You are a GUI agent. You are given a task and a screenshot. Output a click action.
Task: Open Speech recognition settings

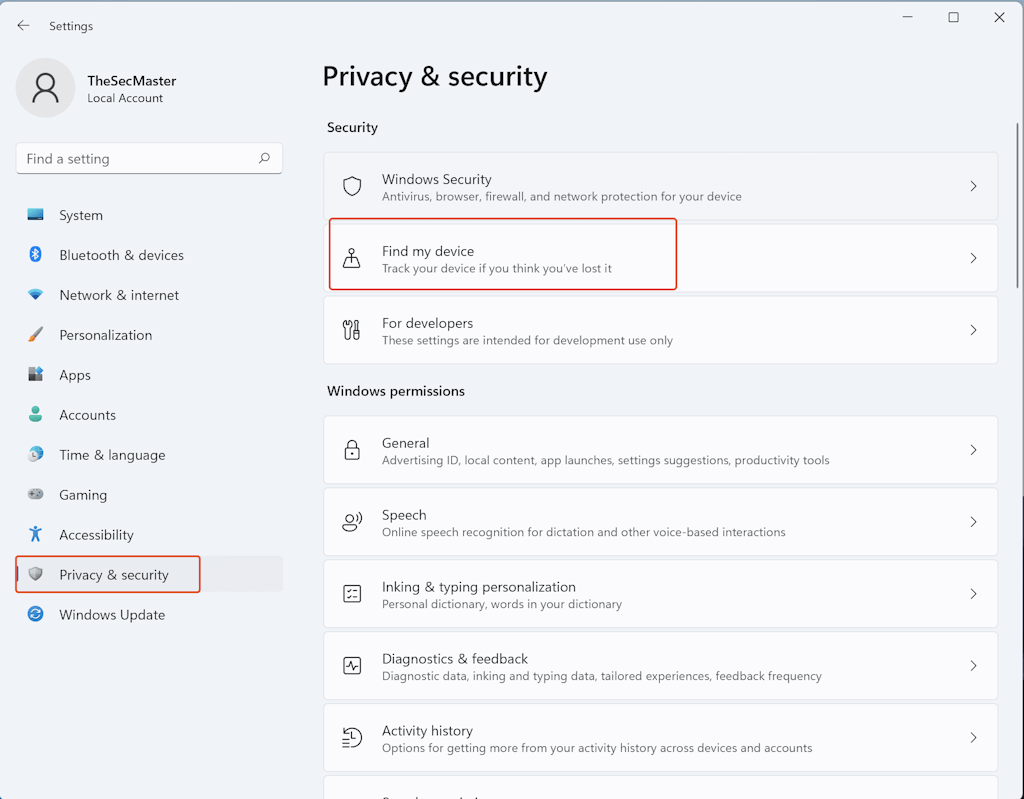[660, 522]
